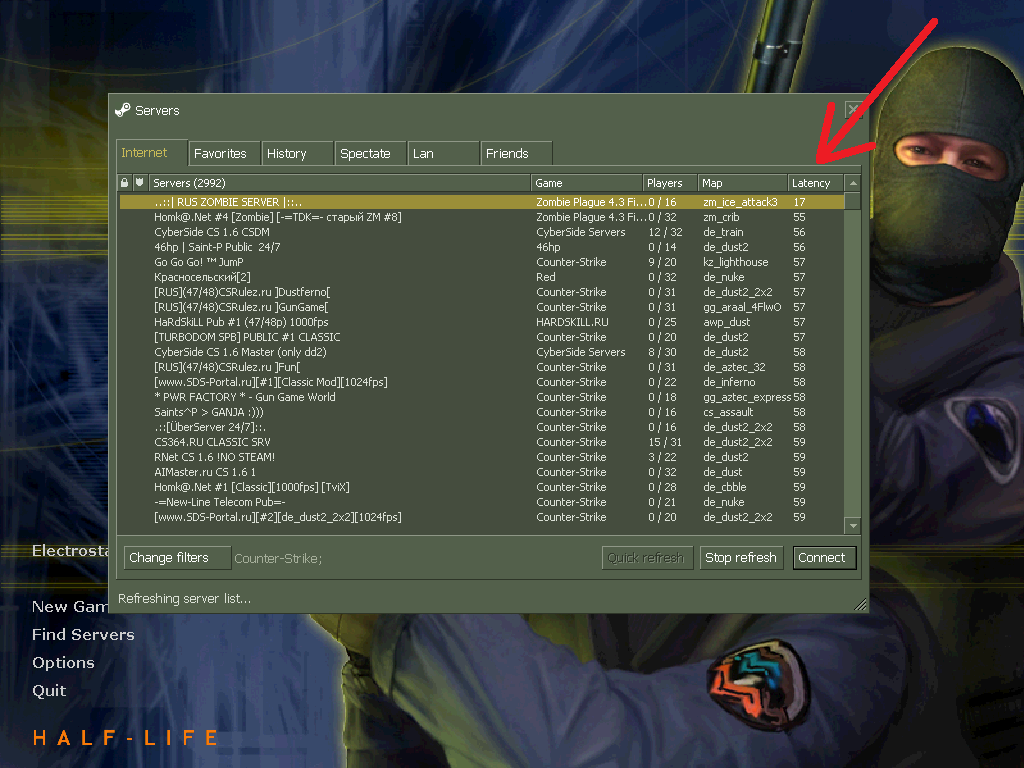
Task: Sort list by Servers (2992) column header
Action: [340, 183]
